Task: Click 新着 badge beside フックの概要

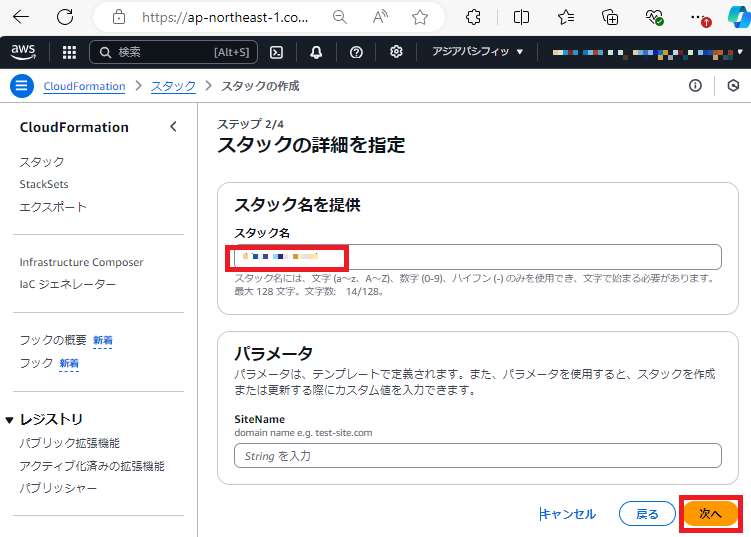Action: [102, 341]
